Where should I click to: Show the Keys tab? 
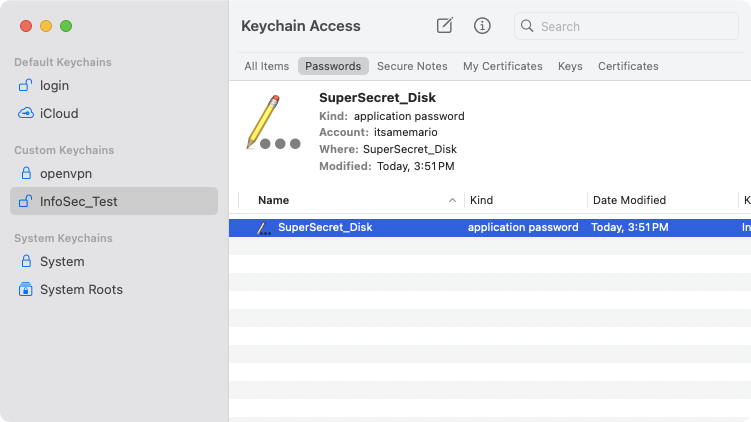tap(570, 66)
